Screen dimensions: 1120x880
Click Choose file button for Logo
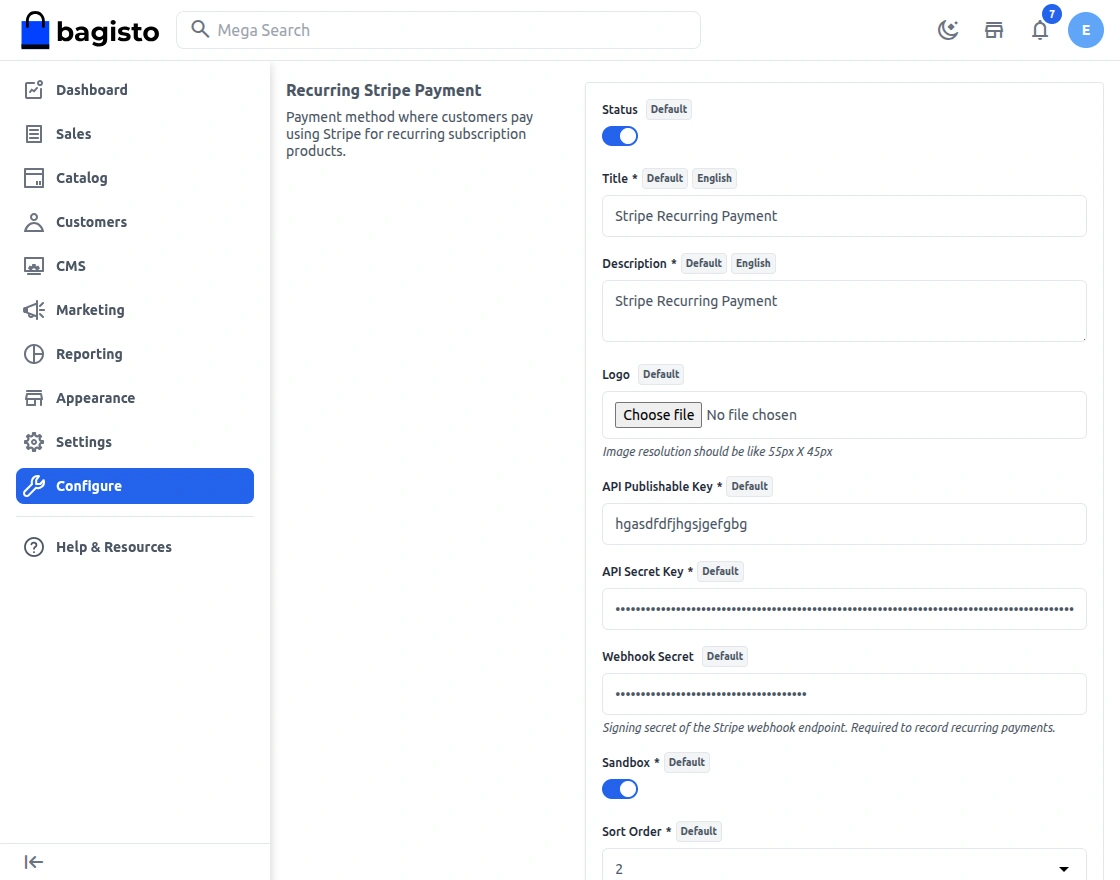tap(658, 415)
